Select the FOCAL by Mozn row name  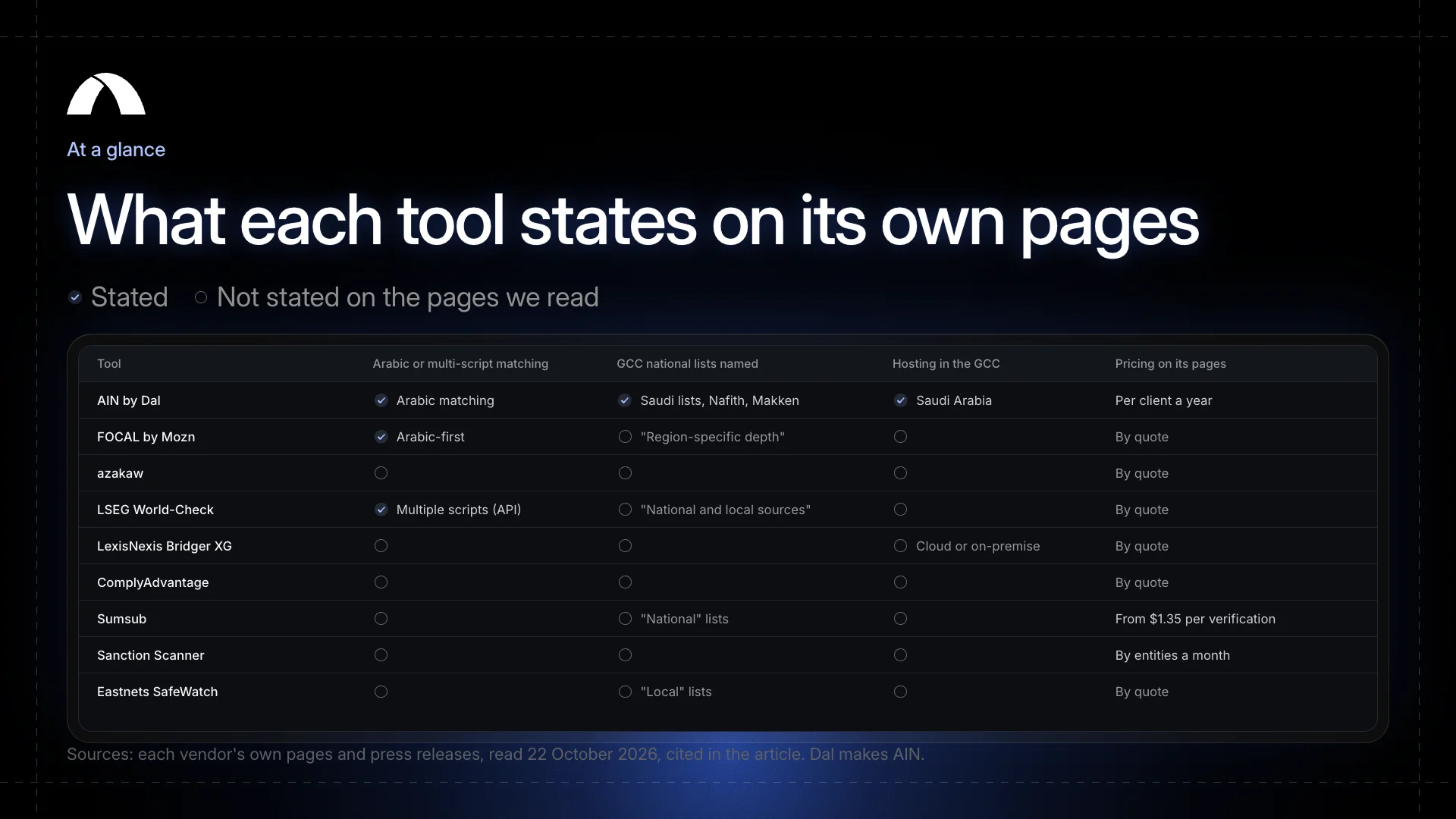click(146, 437)
